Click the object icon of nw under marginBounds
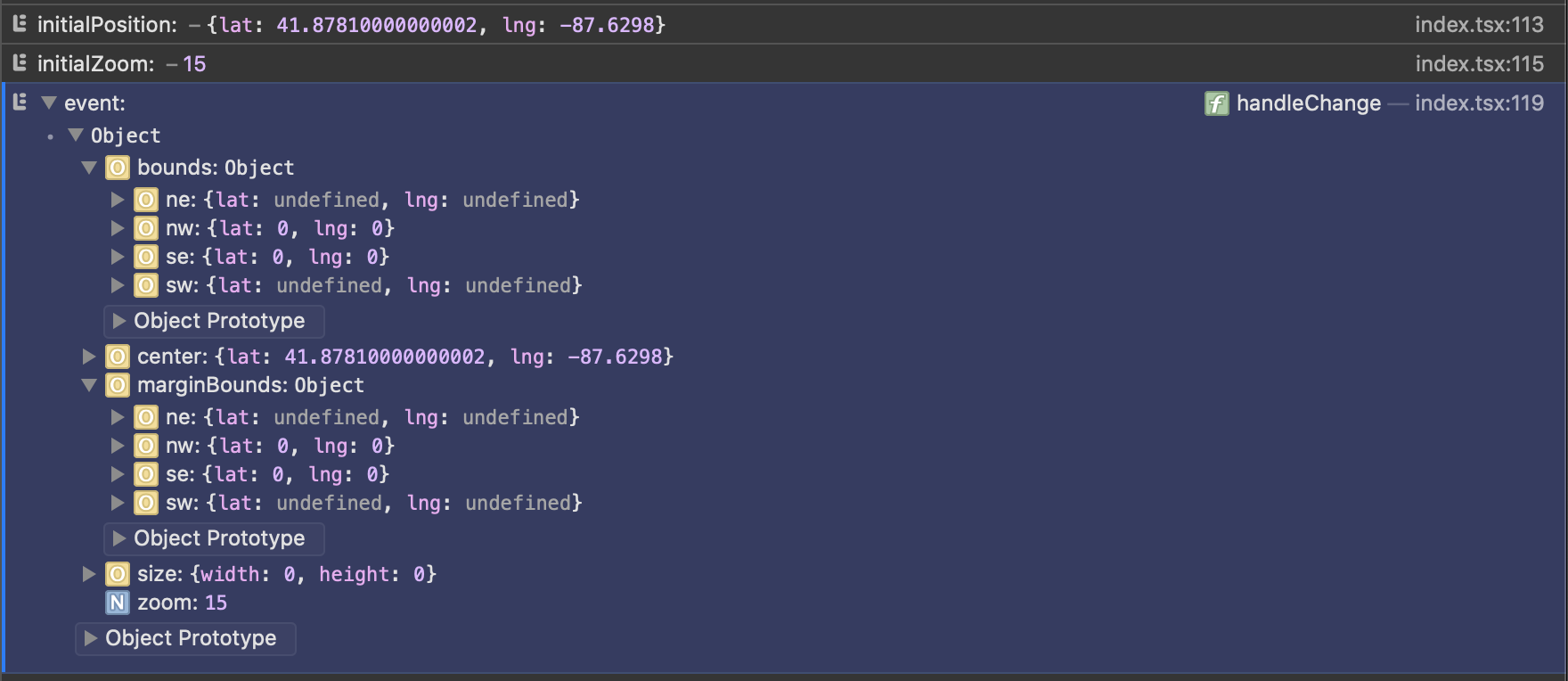 146,446
